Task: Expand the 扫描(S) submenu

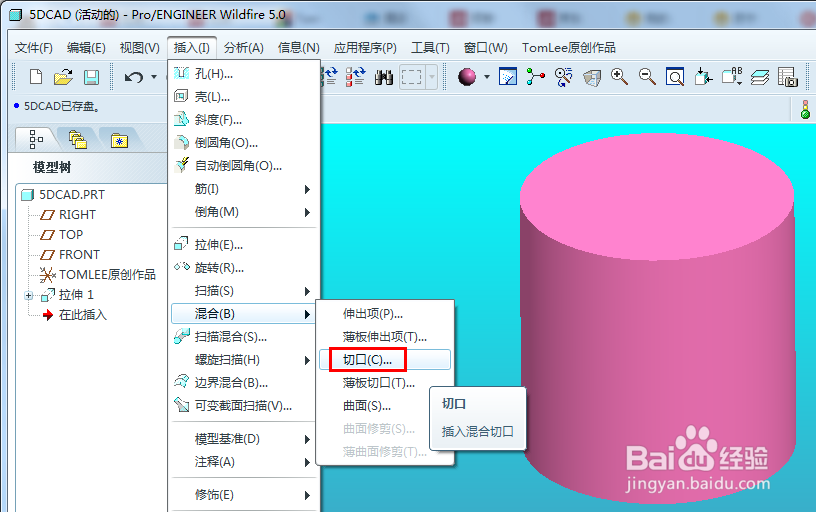Action: (x=244, y=291)
